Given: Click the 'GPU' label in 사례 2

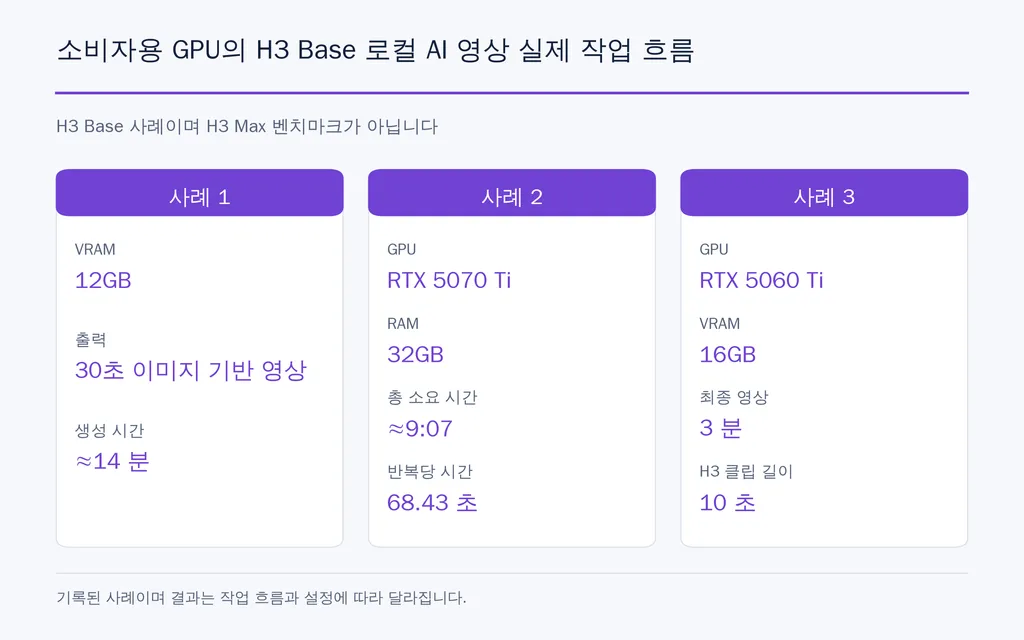Looking at the screenshot, I should click(401, 249).
